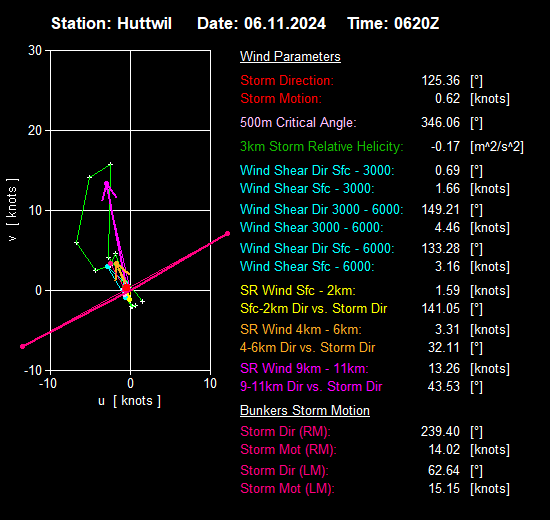The width and height of the screenshot is (550, 520).
Task: Click the red storm motion dot near origin
Action: [126, 288]
